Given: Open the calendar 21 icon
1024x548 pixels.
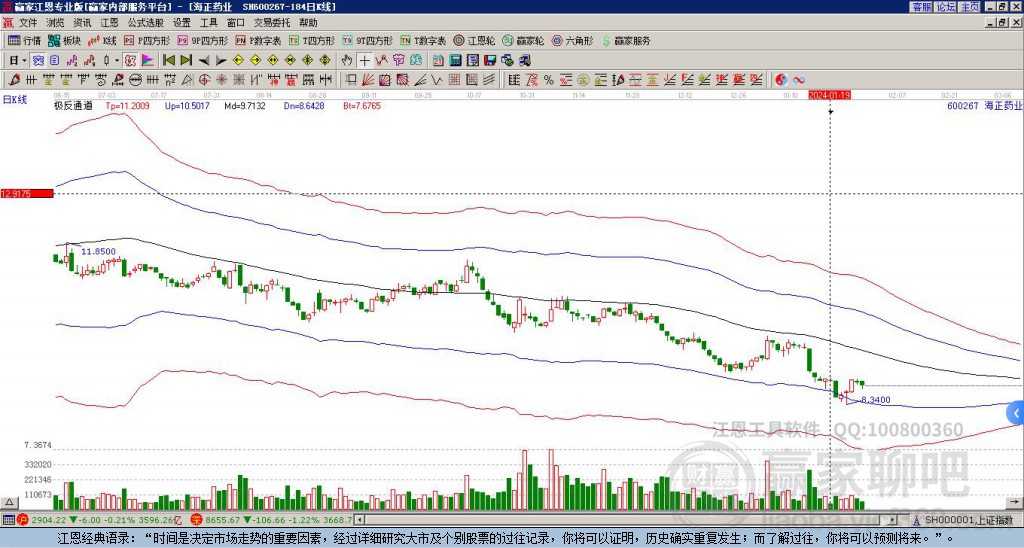Looking at the screenshot, I should click(x=438, y=60).
